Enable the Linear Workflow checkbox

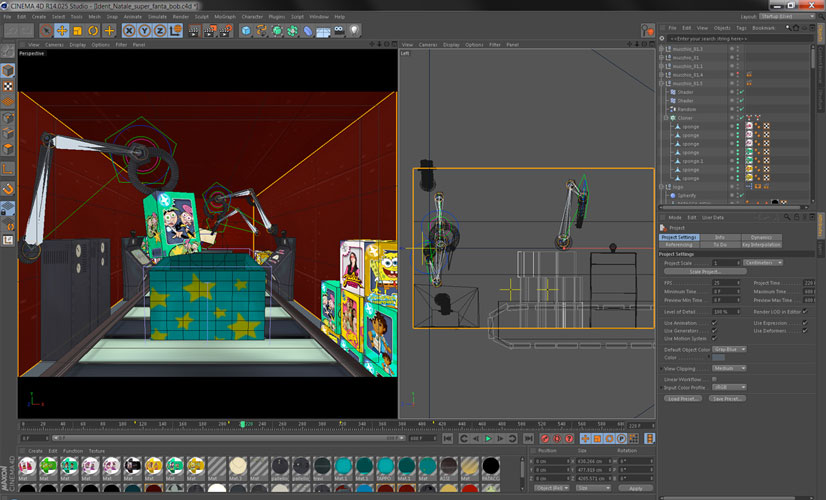pyautogui.click(x=713, y=379)
